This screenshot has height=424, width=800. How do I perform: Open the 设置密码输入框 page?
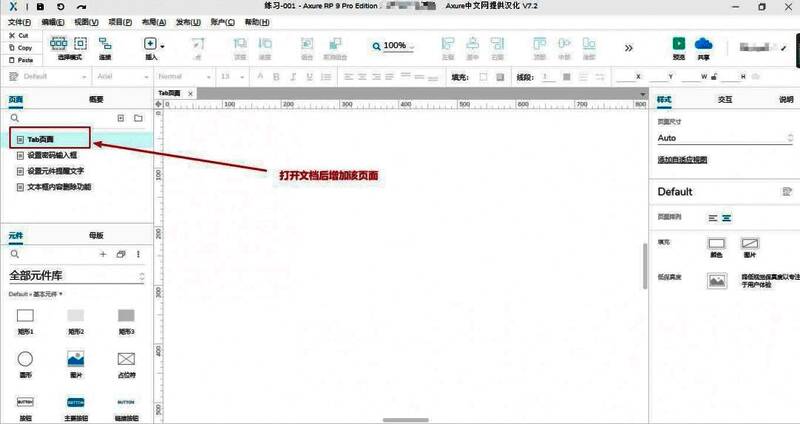pos(52,155)
